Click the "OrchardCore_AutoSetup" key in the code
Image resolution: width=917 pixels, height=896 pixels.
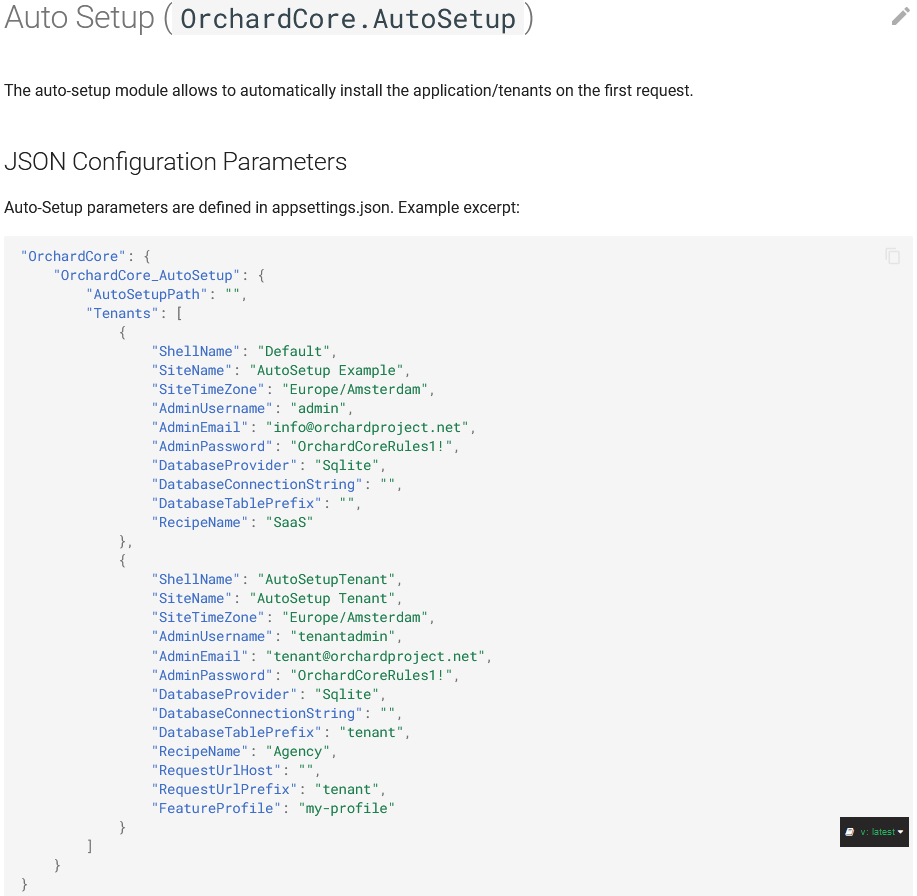click(x=146, y=275)
